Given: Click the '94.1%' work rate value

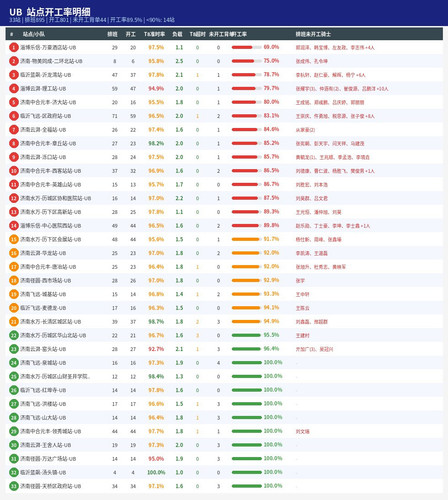Looking at the screenshot, I should 271,308.
